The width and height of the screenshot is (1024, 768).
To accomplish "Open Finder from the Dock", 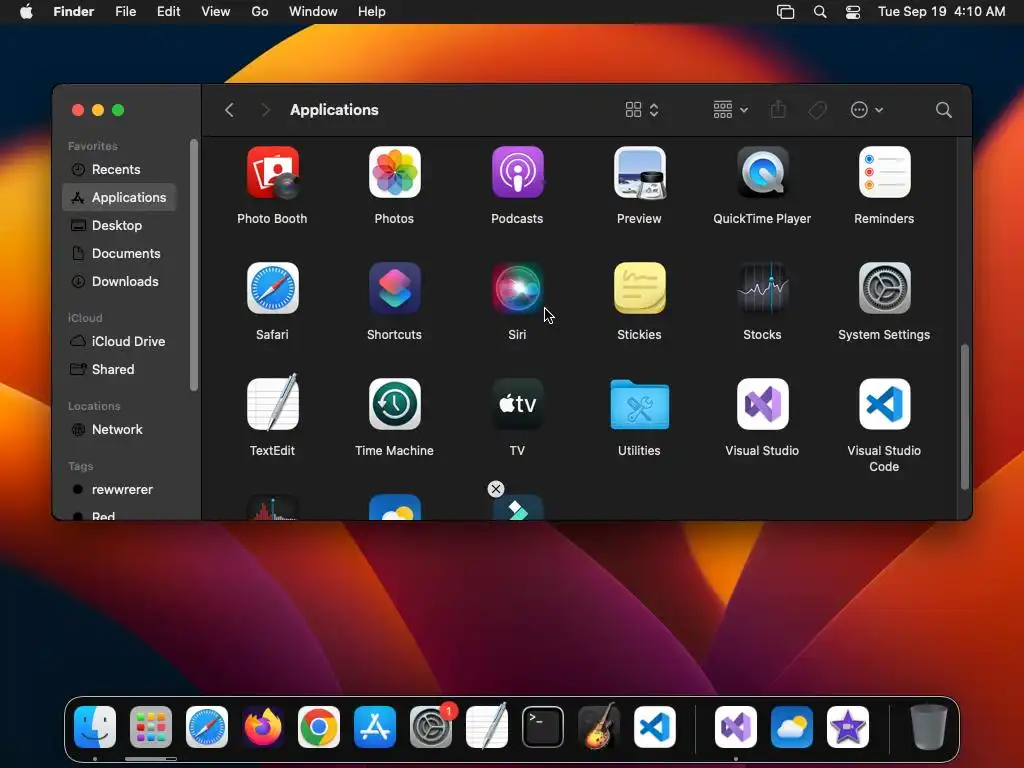I will 95,727.
